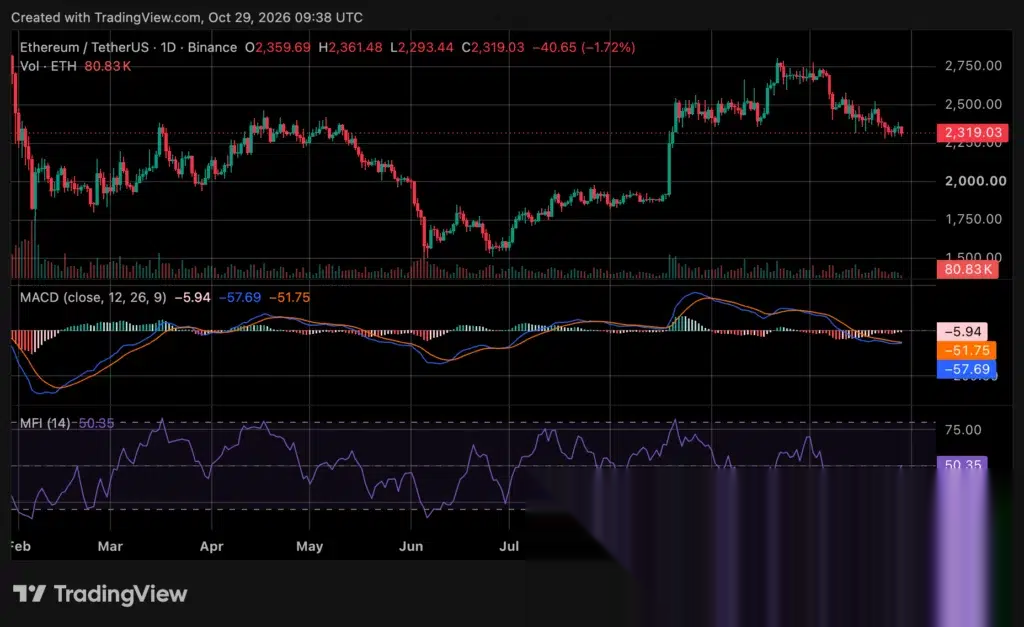Click the orange signal value −51.75 in the legend
The image size is (1024, 627).
[x=289, y=297]
